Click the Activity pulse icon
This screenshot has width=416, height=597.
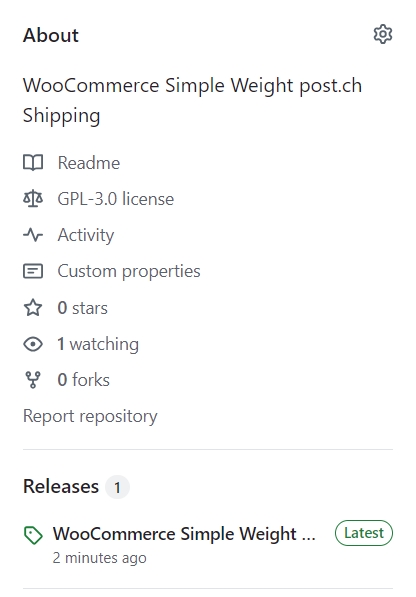(33, 235)
